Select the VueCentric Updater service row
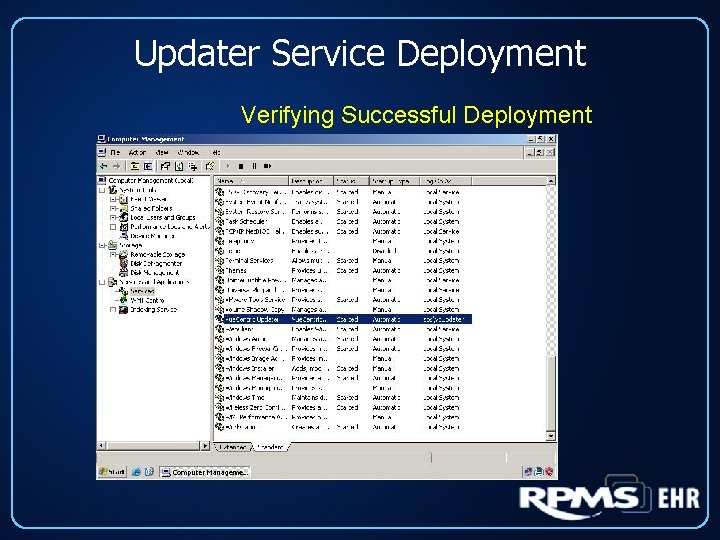Viewport: 720px width, 540px height. click(x=343, y=319)
